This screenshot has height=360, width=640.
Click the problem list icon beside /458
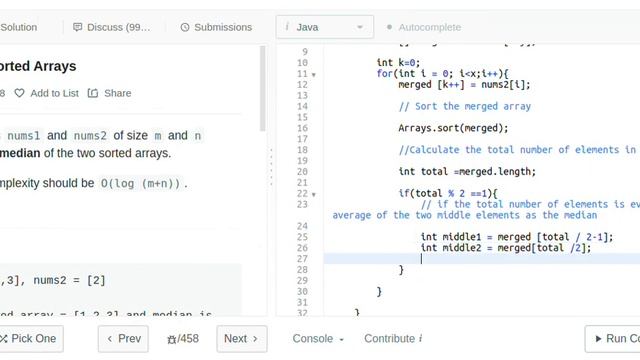tap(171, 339)
